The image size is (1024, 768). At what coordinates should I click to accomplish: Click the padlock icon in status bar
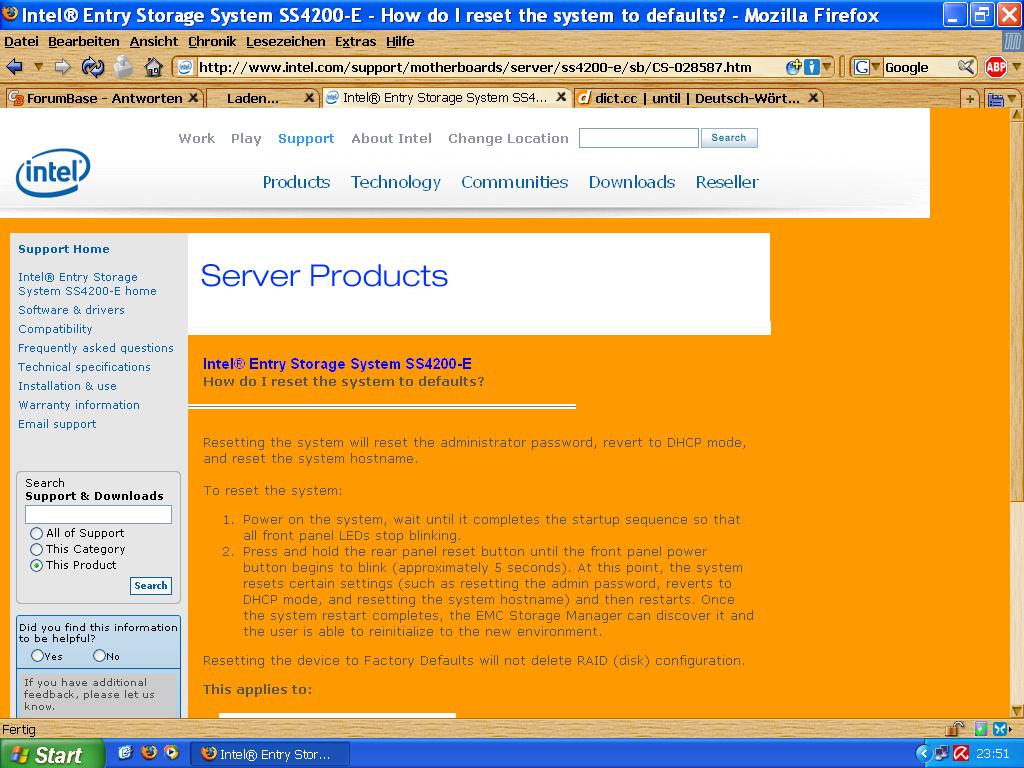coord(955,729)
